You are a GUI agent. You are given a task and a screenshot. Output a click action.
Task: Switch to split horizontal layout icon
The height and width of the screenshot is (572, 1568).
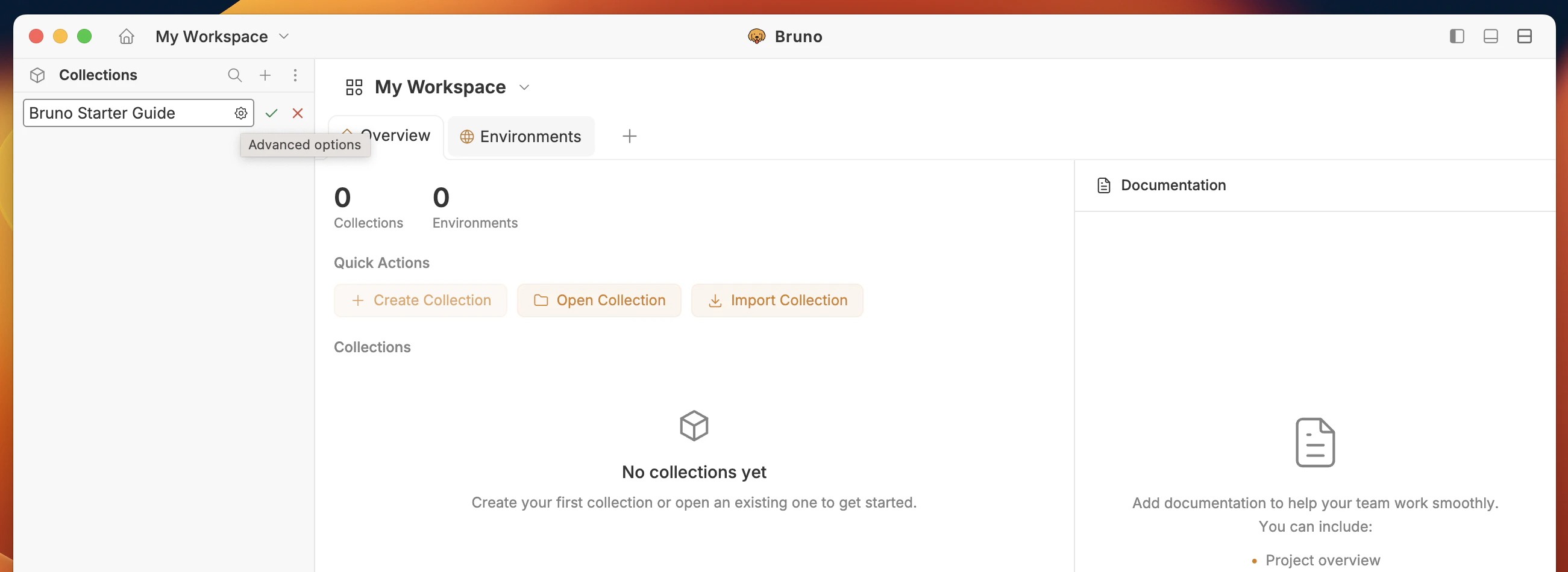click(1524, 37)
